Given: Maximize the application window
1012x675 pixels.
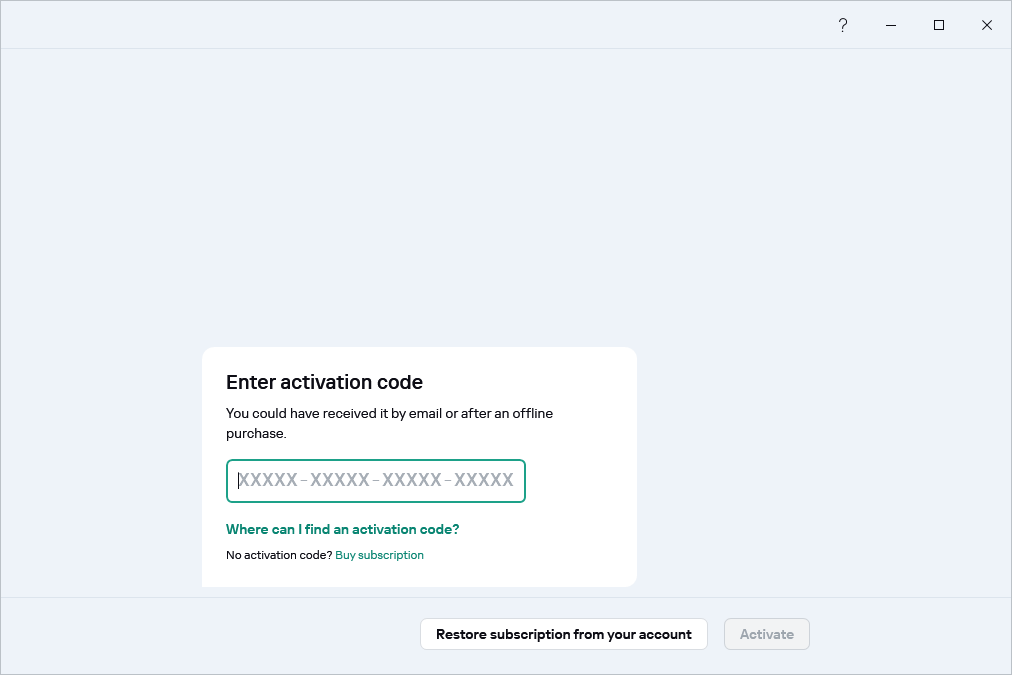Looking at the screenshot, I should pos(938,25).
